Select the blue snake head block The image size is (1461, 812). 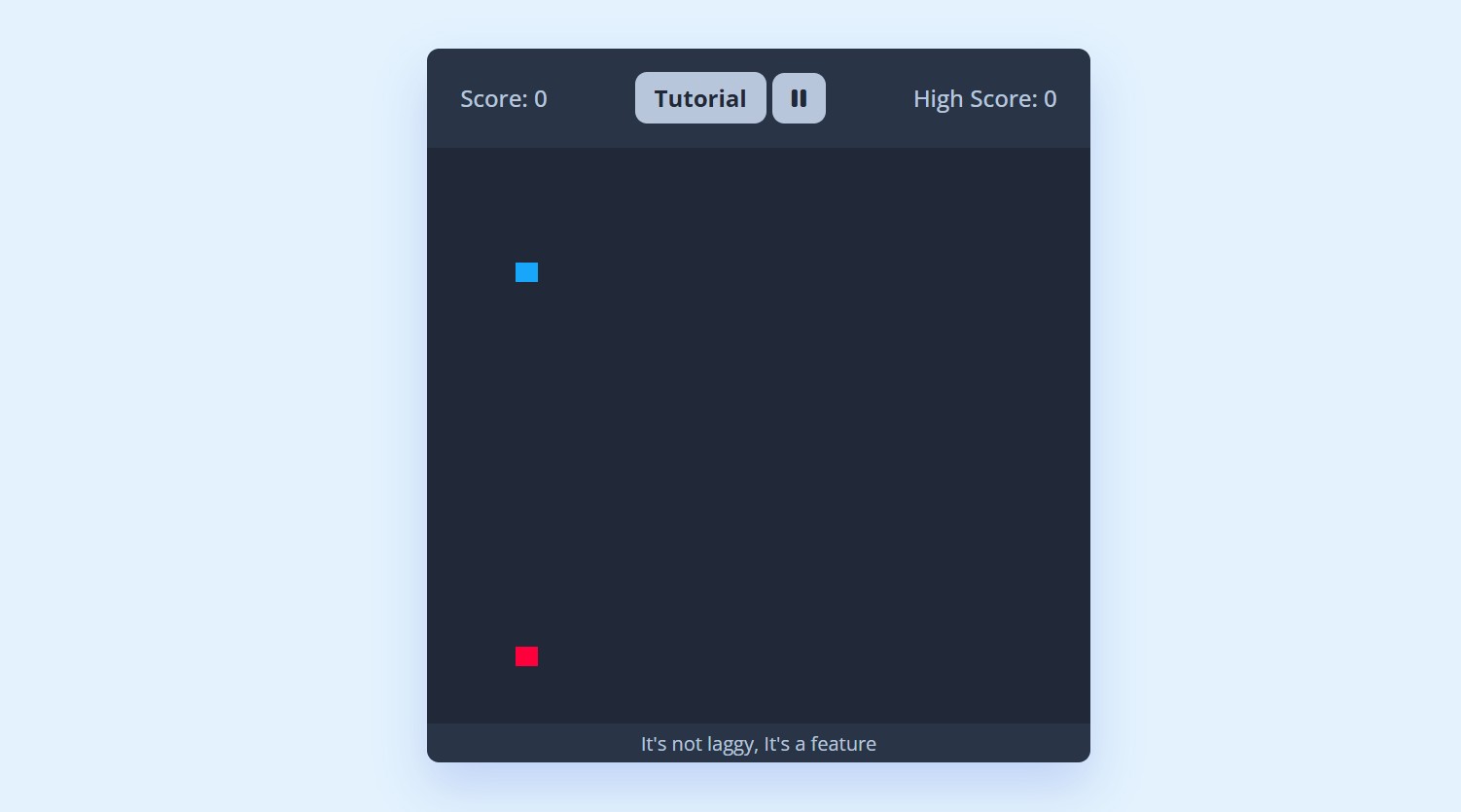point(526,272)
